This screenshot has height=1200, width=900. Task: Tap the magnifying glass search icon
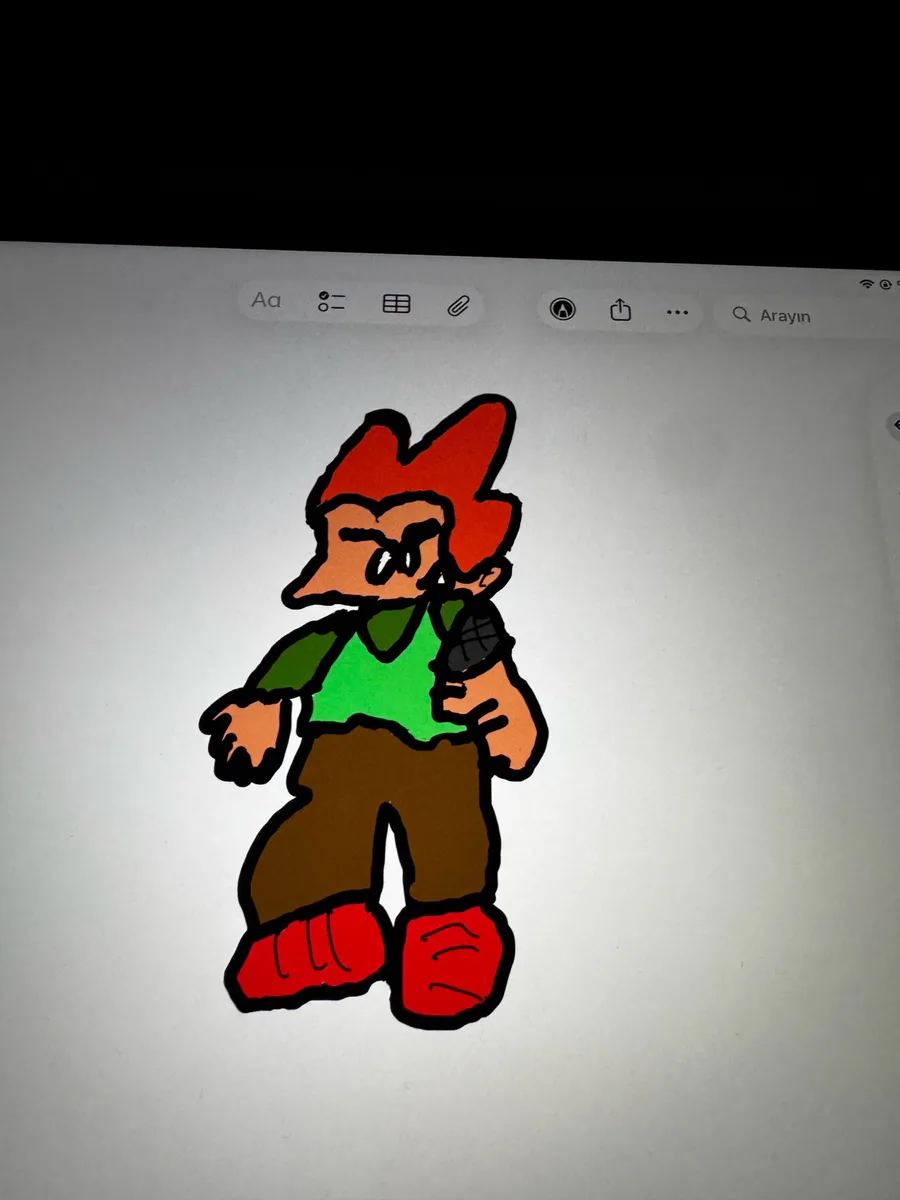point(741,314)
